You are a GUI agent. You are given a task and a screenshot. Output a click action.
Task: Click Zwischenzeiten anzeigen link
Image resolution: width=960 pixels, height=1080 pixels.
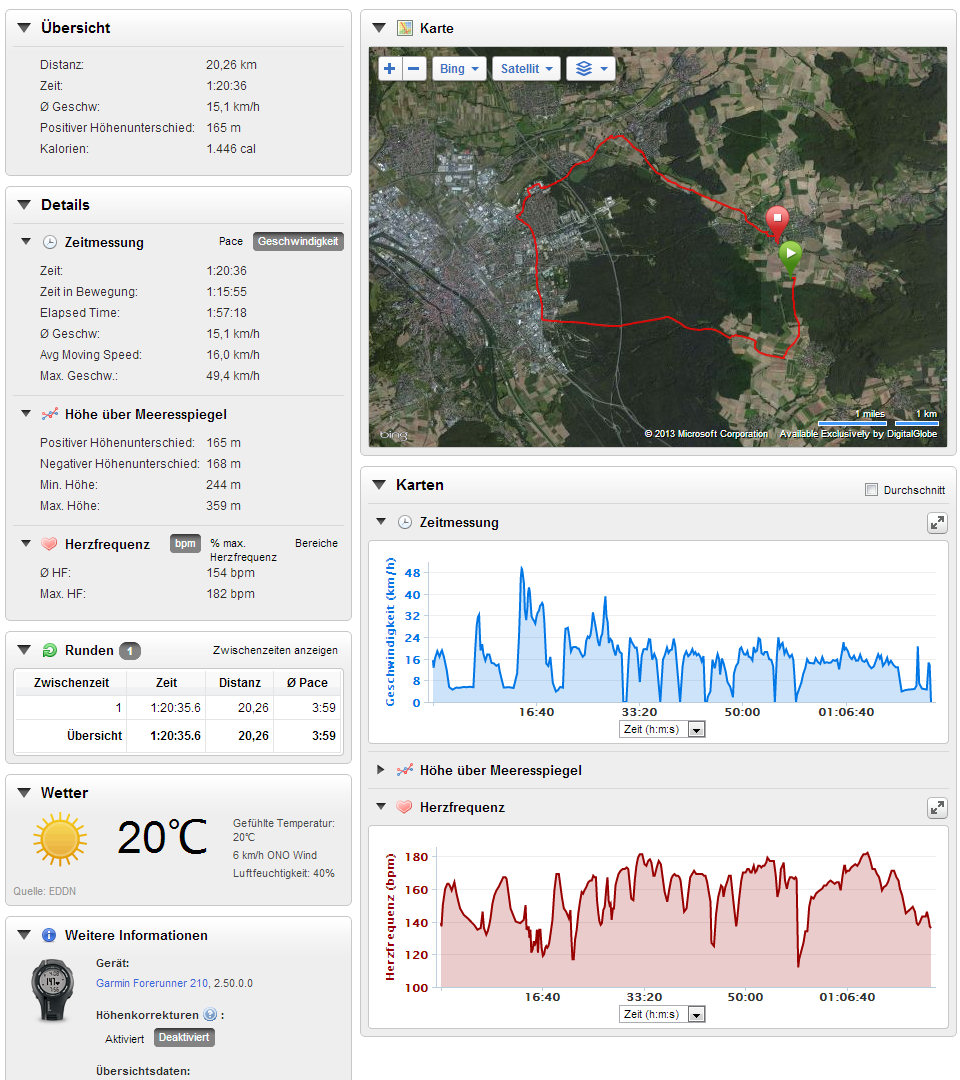275,650
